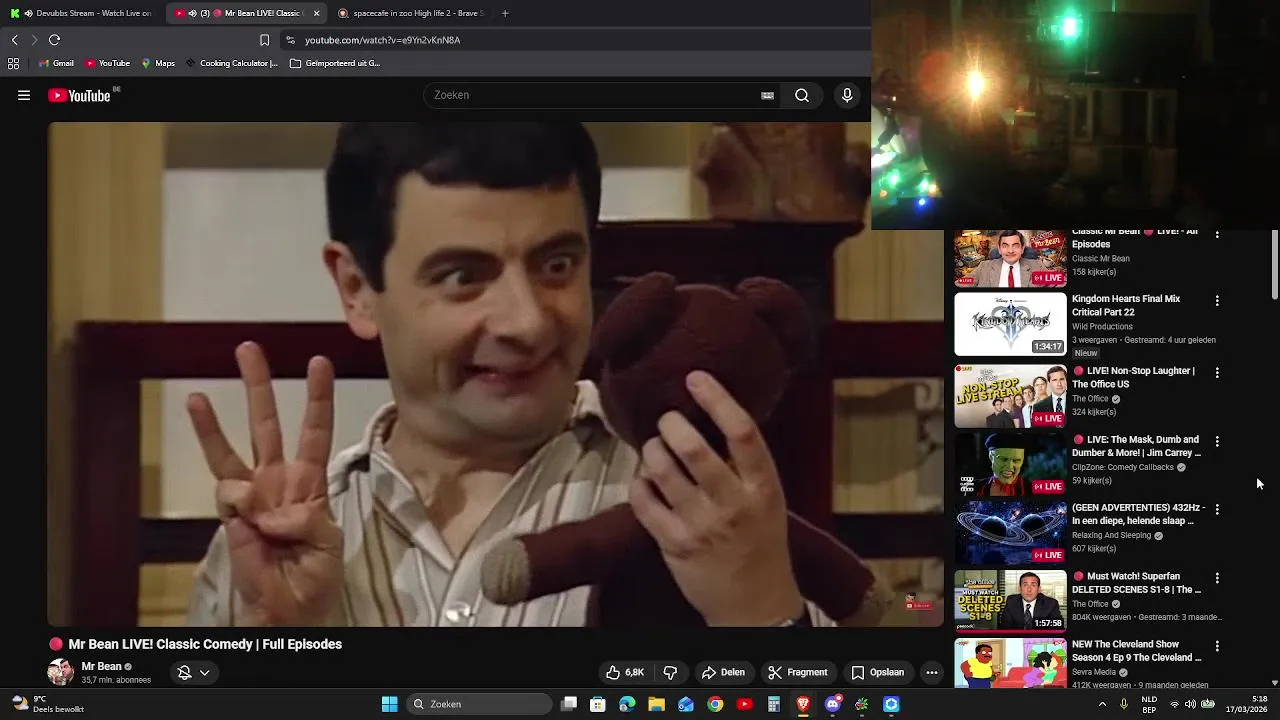Share the video with Delen

723,672
